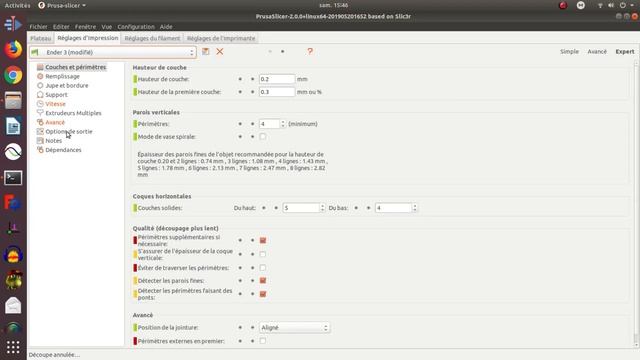Click Hauteur de la première couche field
Image resolution: width=640 pixels, height=360 pixels.
pyautogui.click(x=277, y=92)
